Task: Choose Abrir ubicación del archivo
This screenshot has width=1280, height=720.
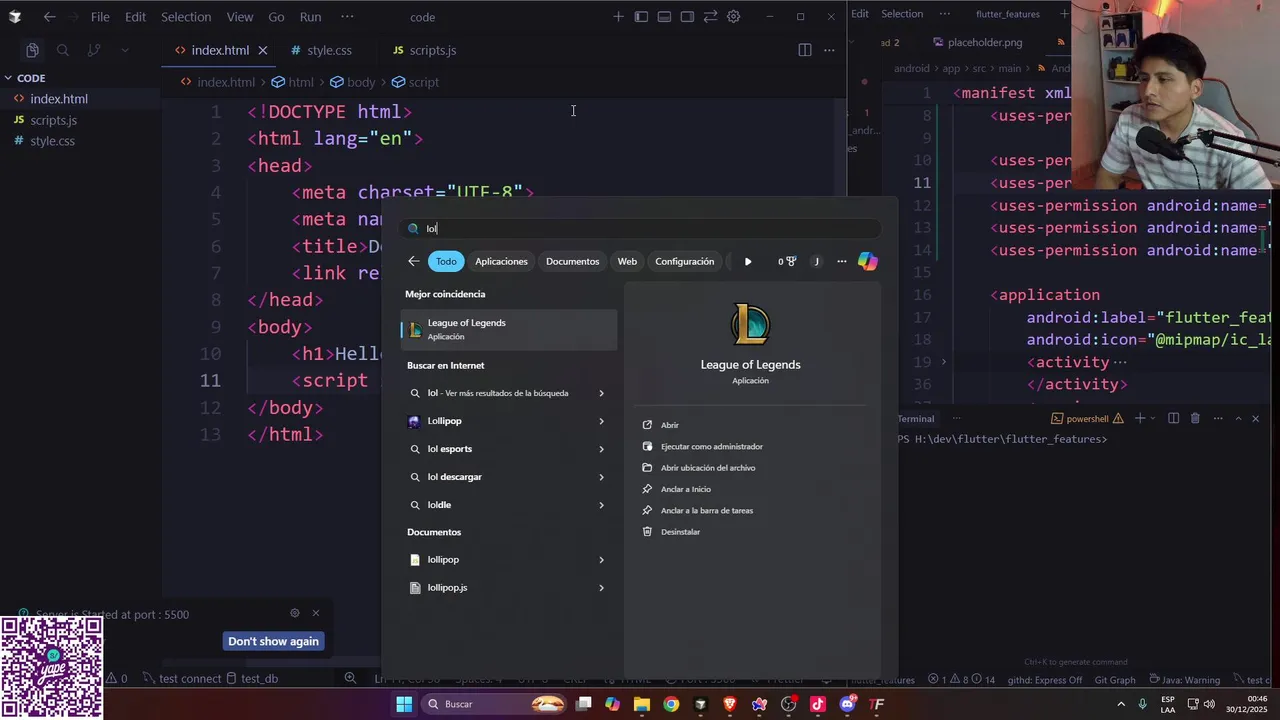Action: click(707, 468)
